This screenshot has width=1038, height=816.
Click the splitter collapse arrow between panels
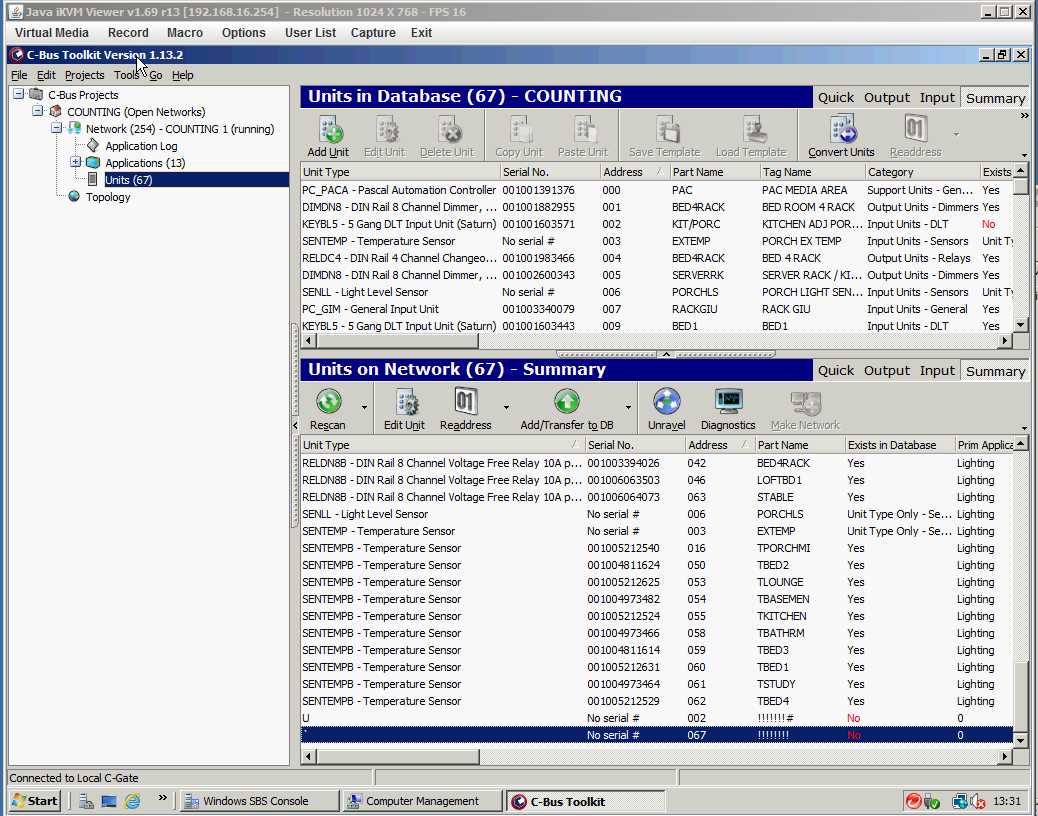click(x=667, y=354)
